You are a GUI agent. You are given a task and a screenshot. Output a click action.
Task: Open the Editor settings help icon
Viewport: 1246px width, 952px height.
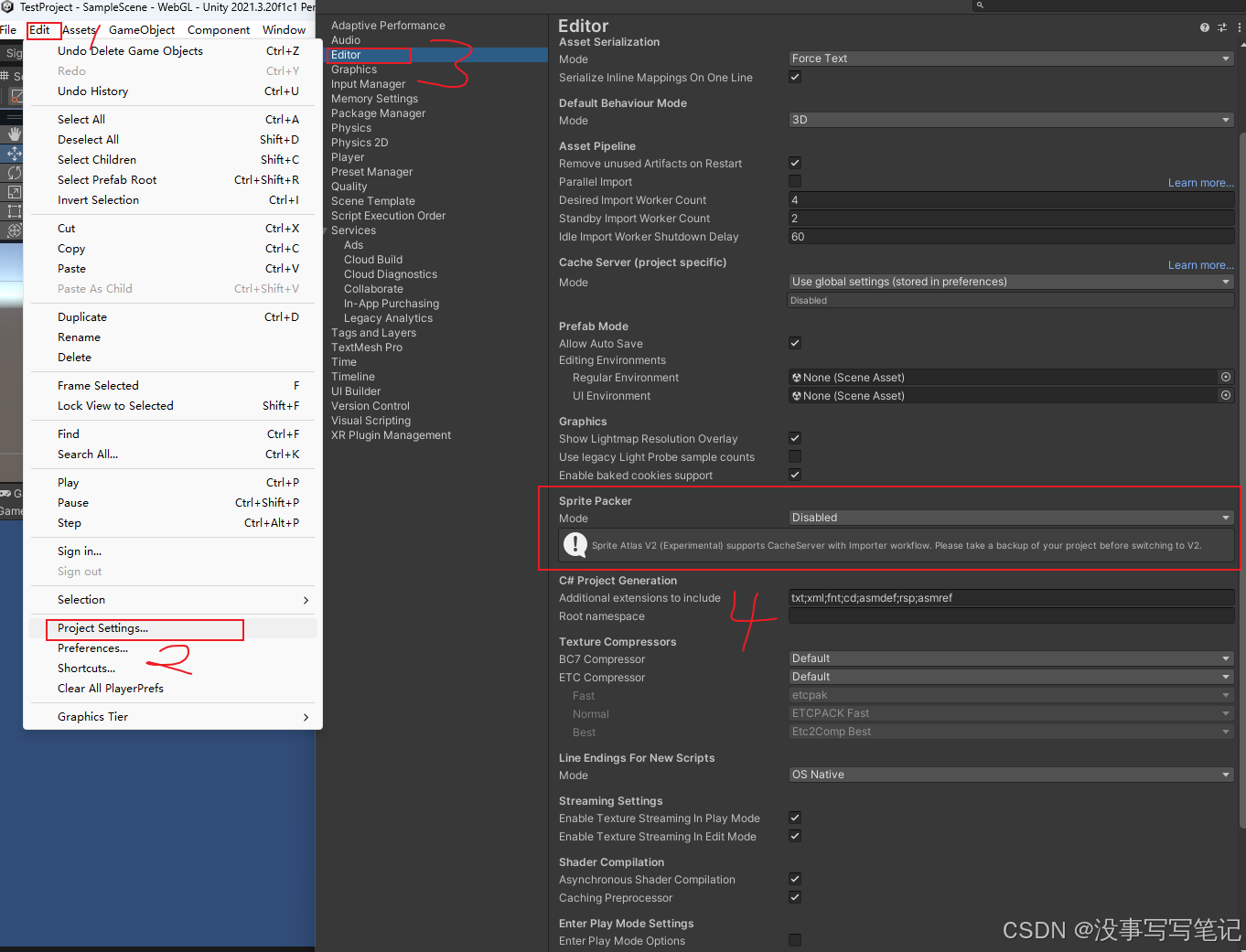tap(1205, 27)
